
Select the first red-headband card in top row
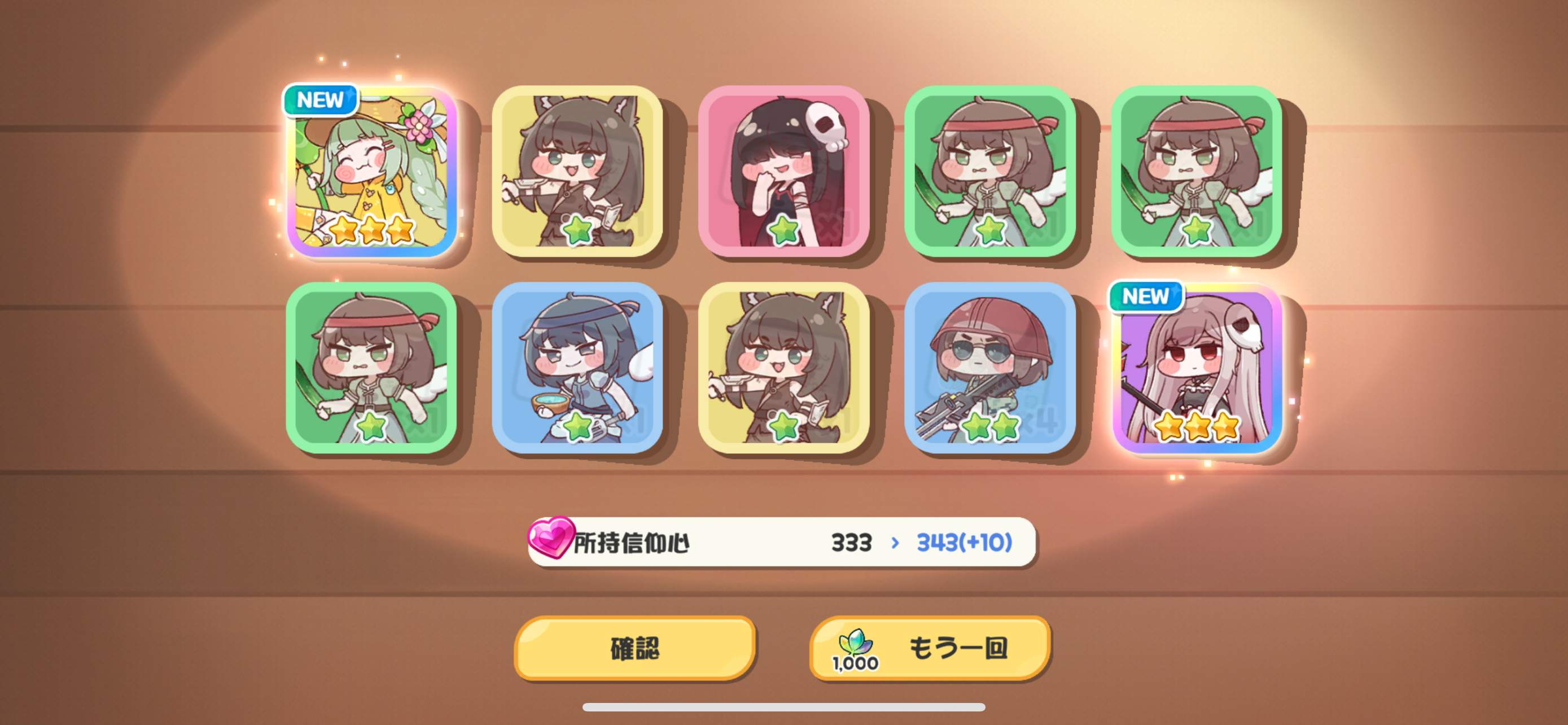point(990,172)
